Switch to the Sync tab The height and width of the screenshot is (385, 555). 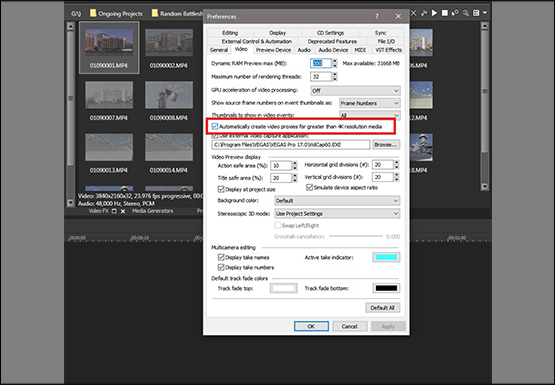[381, 33]
